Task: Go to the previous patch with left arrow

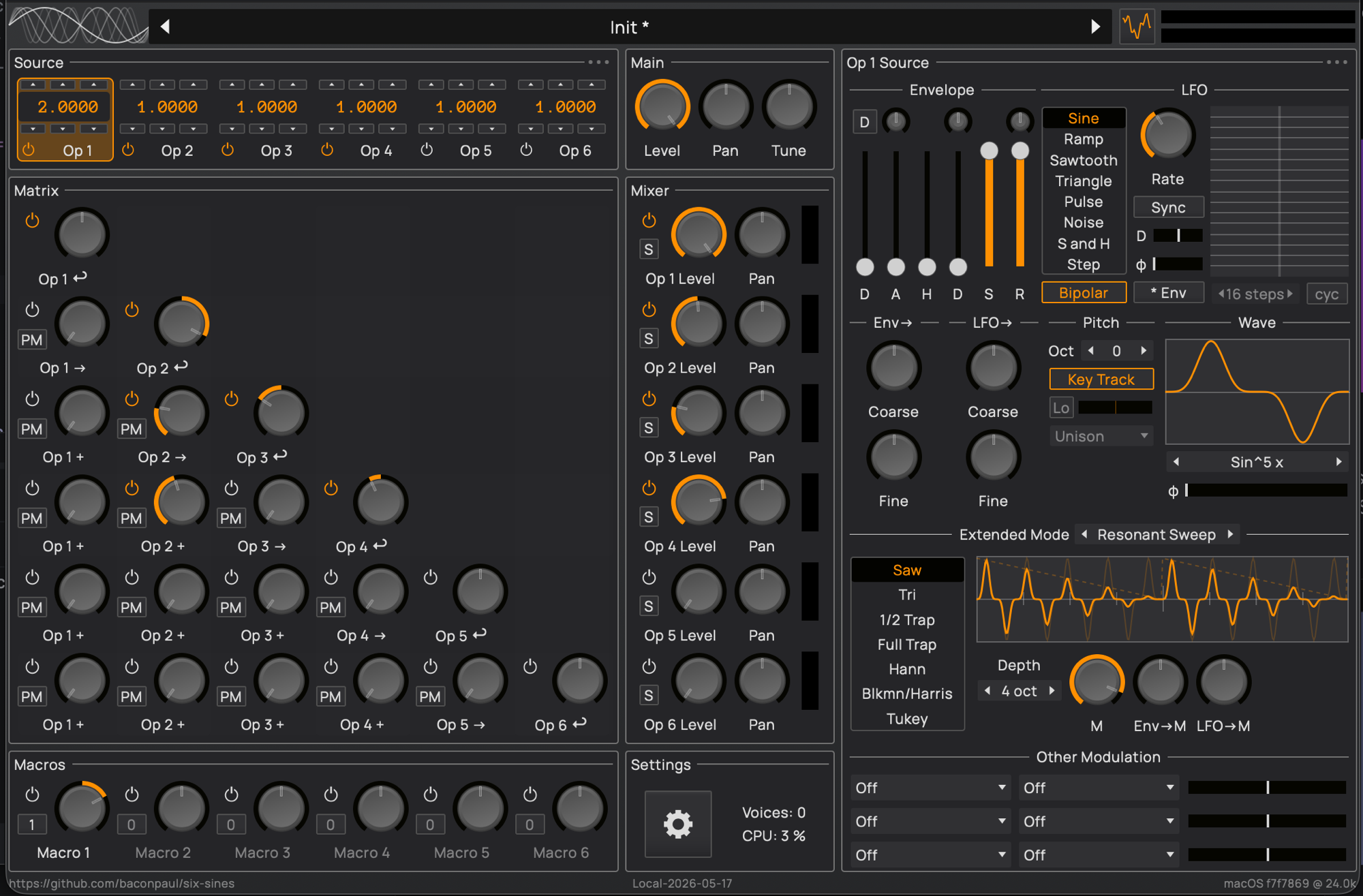Action: (165, 27)
